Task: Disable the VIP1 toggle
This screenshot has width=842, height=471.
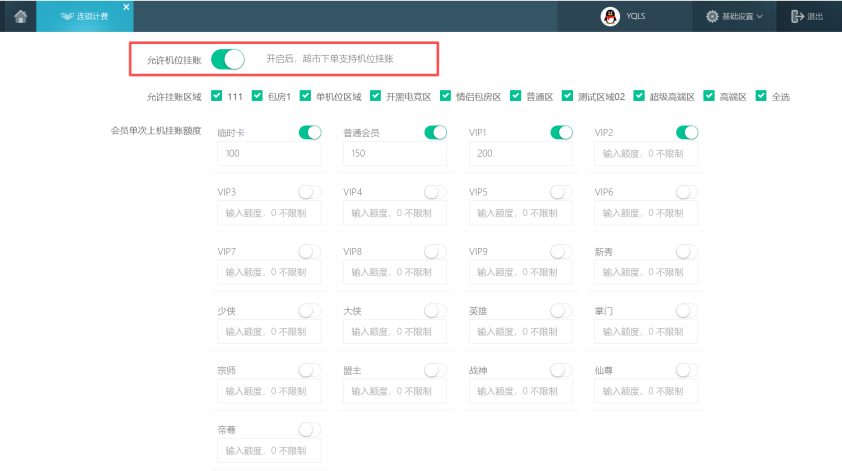Action: tap(561, 133)
